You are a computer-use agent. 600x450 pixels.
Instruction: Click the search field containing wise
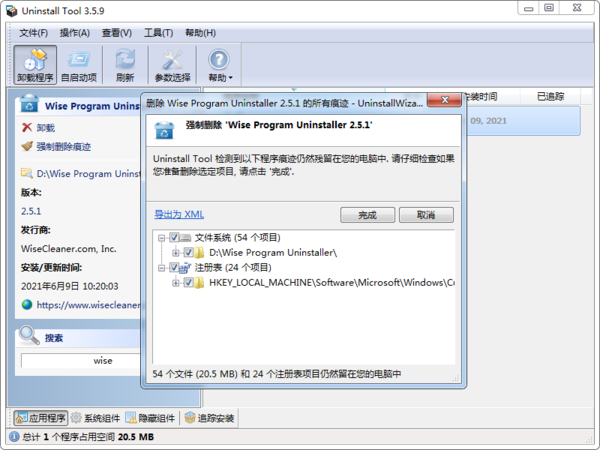pos(81,360)
